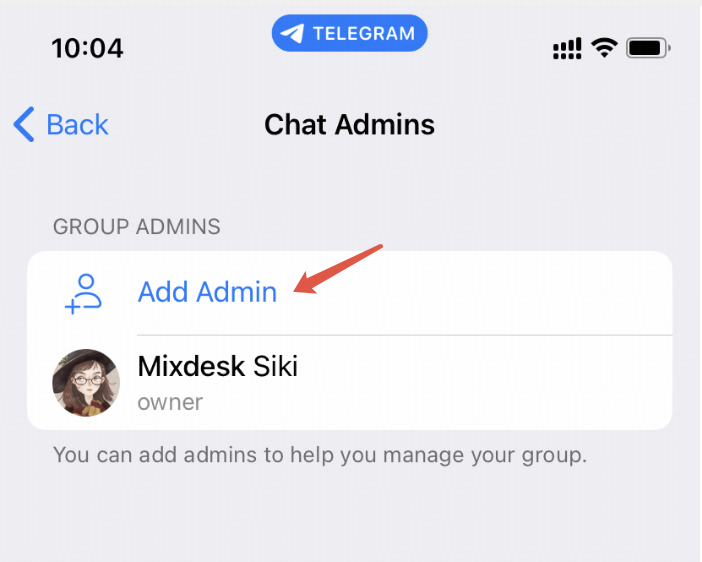
Task: Click the red arrow pointing at Add Admin
Action: tap(338, 269)
